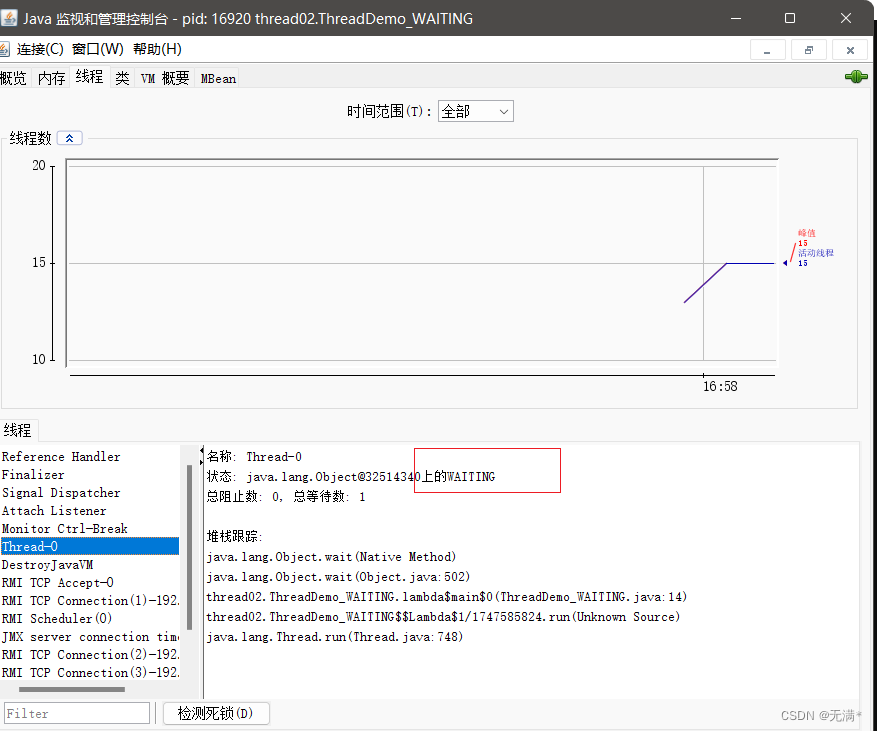Switch to the VM 概要 tab
The height and width of the screenshot is (731, 877).
pyautogui.click(x=164, y=78)
